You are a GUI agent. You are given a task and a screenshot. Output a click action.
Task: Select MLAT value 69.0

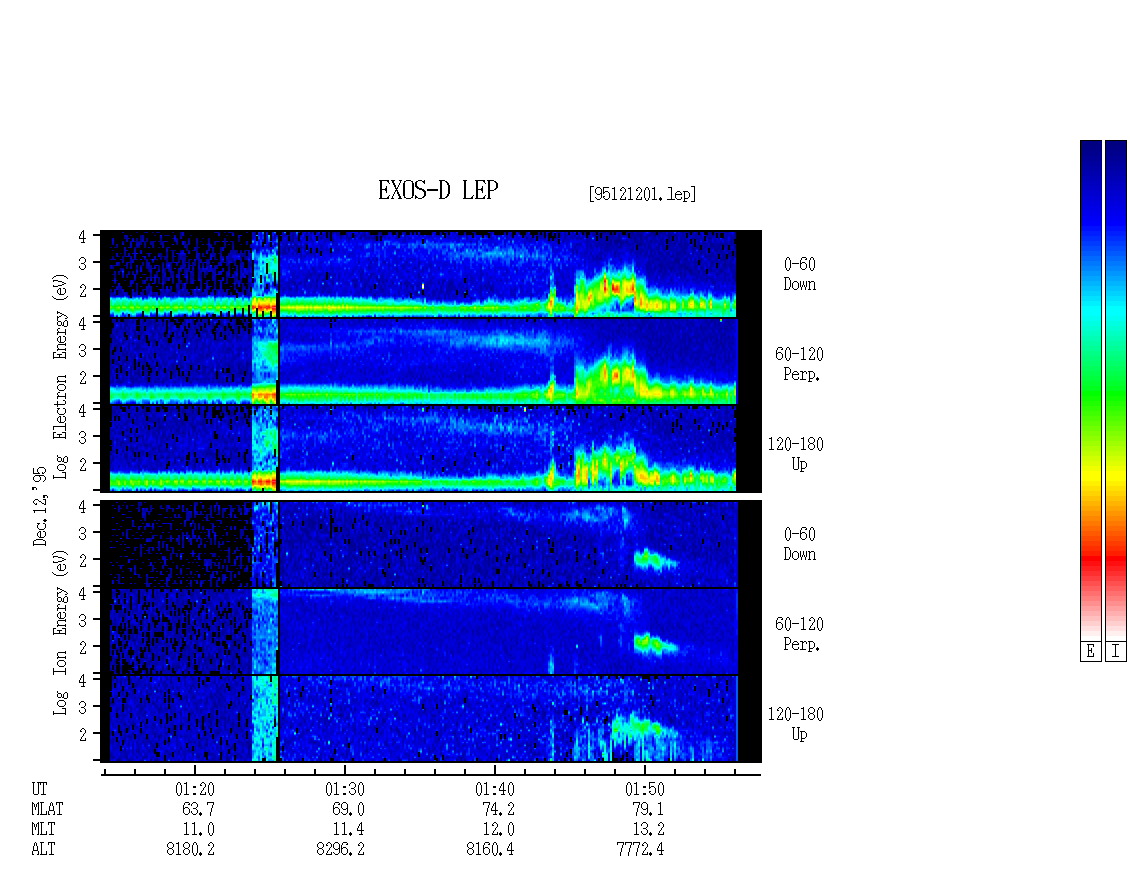(x=348, y=809)
